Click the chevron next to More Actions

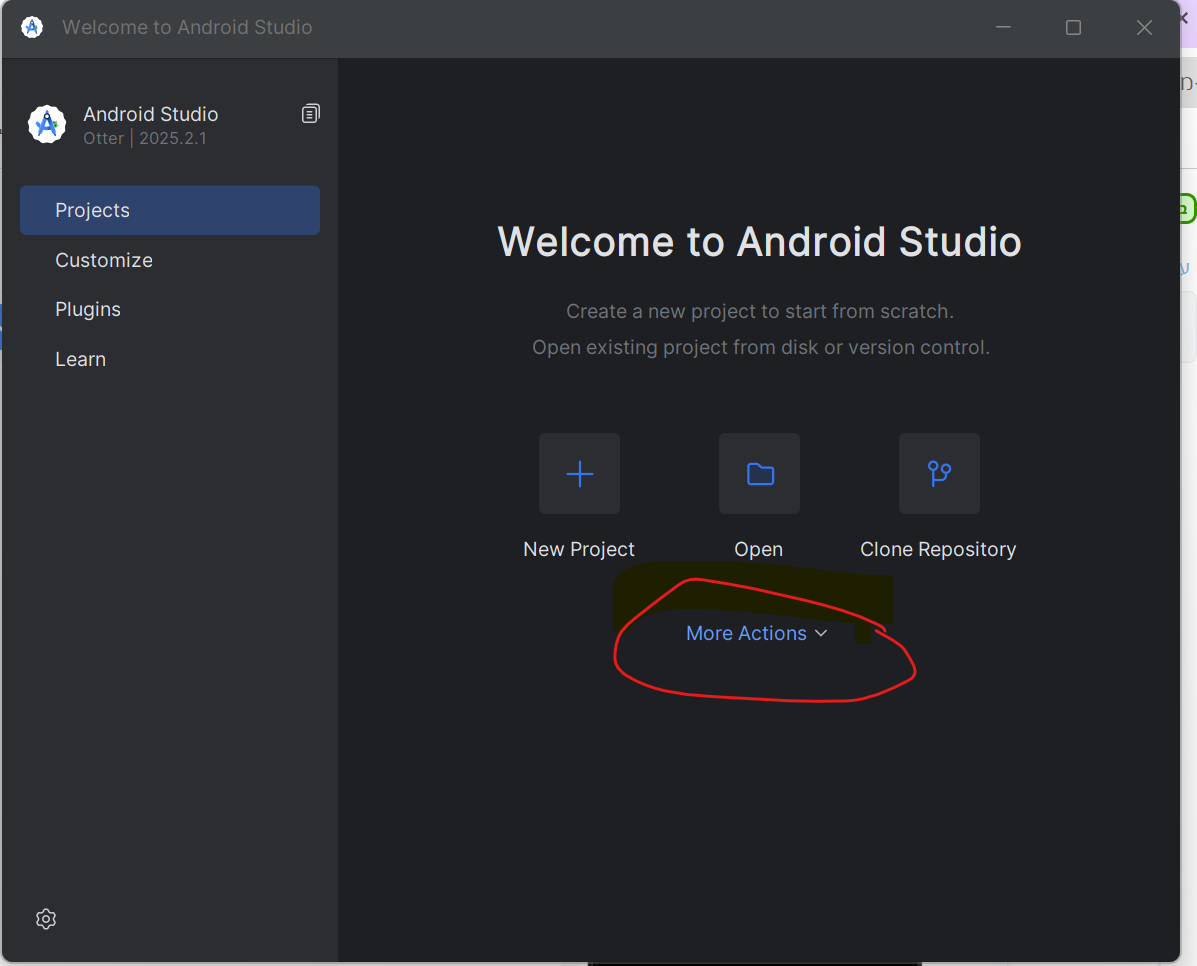coord(821,633)
